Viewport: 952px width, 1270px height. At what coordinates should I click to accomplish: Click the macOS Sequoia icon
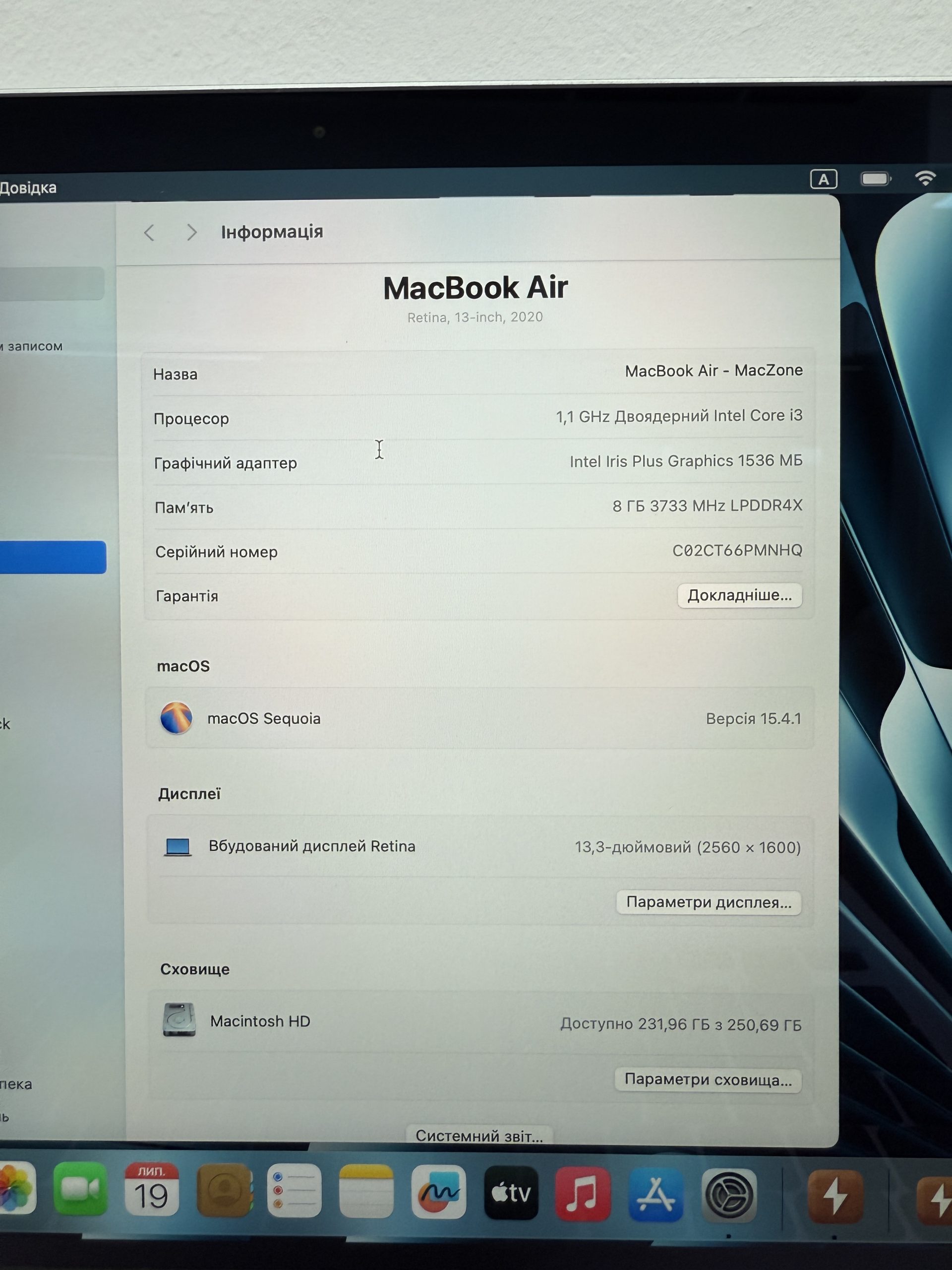(x=176, y=718)
